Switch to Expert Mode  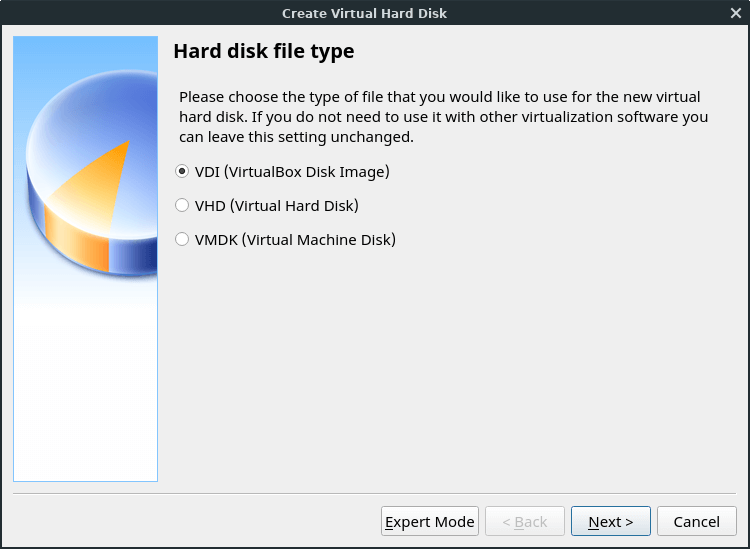(x=430, y=521)
